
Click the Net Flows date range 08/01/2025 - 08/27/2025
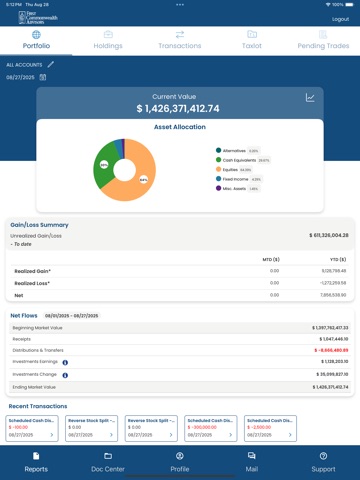71,316
